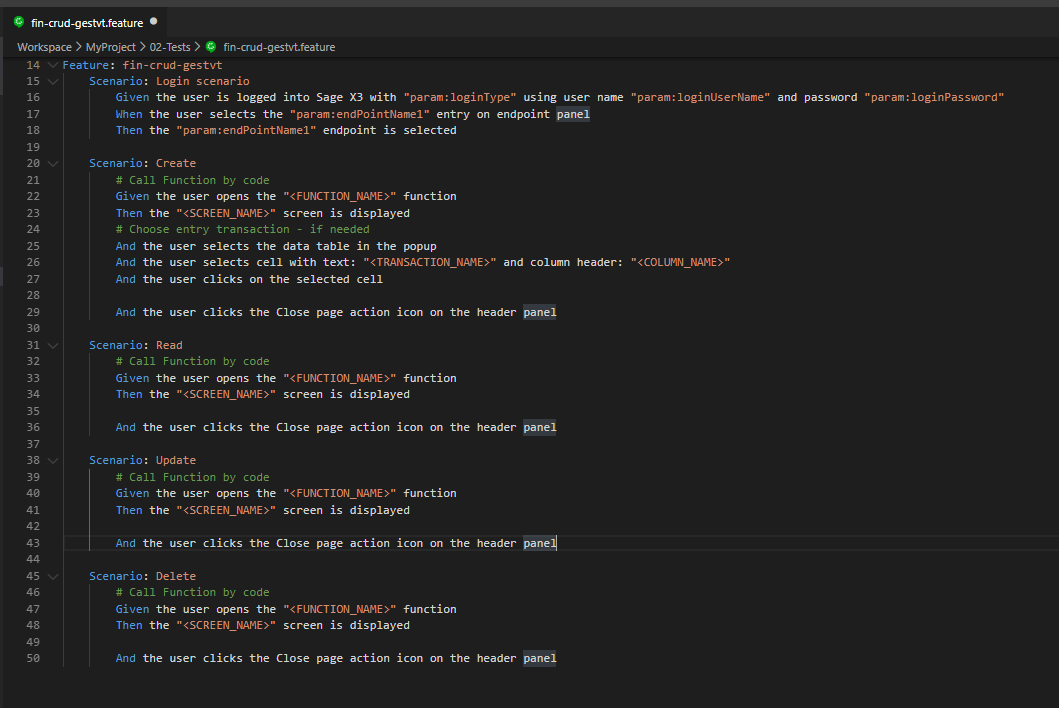Collapse the Feature block at line 14
Image resolution: width=1059 pixels, height=708 pixels.
pos(53,65)
